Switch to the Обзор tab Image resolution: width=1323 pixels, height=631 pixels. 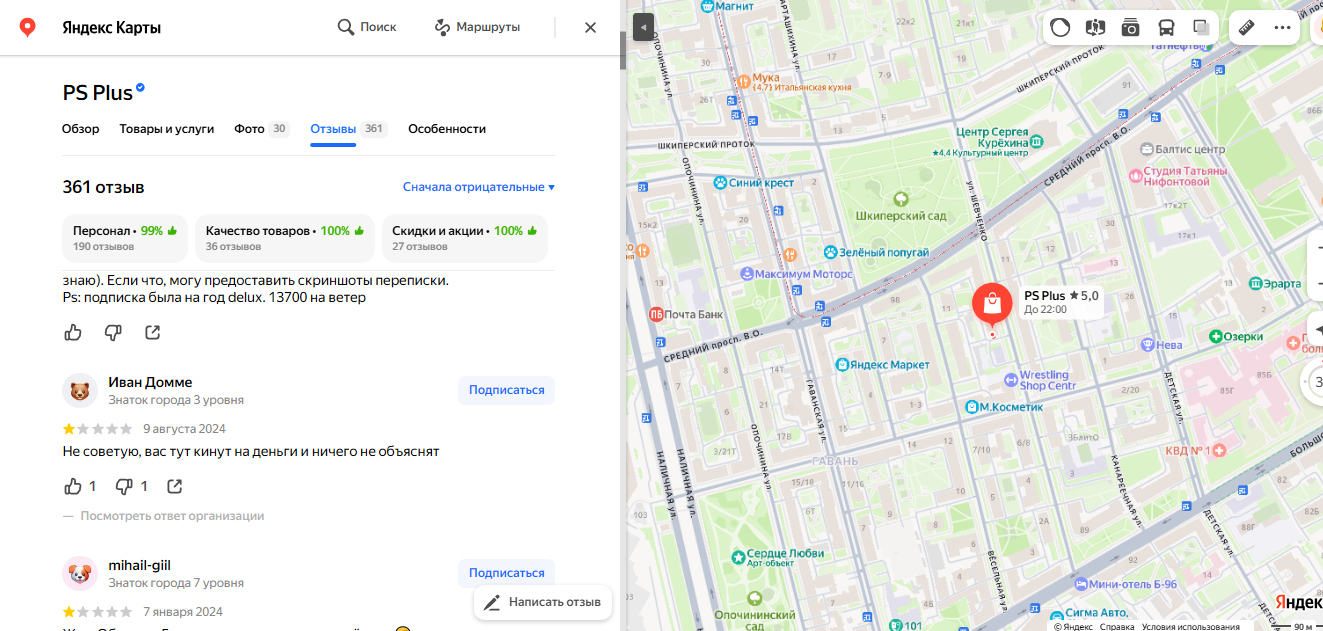[81, 129]
